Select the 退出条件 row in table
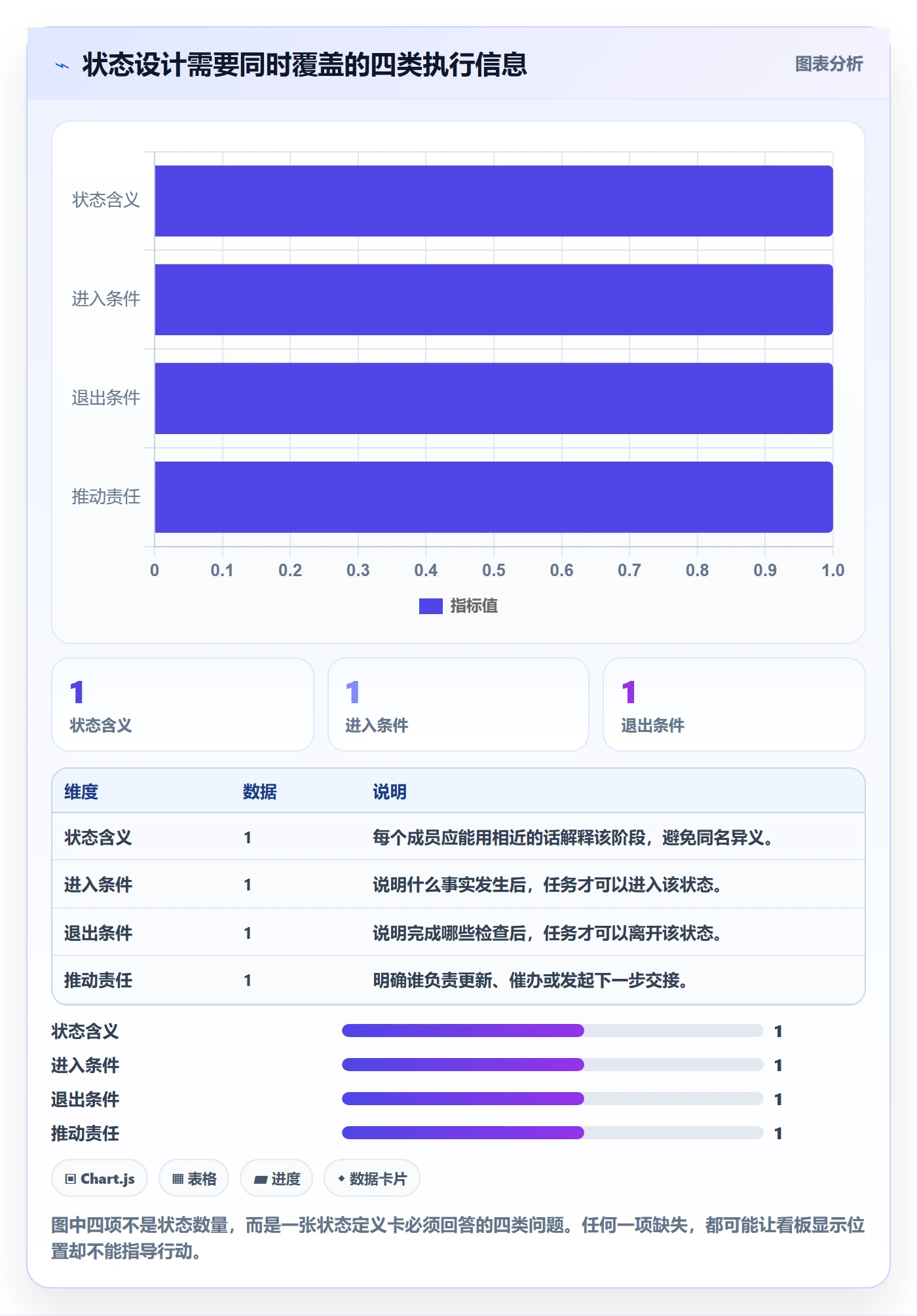 coord(458,932)
